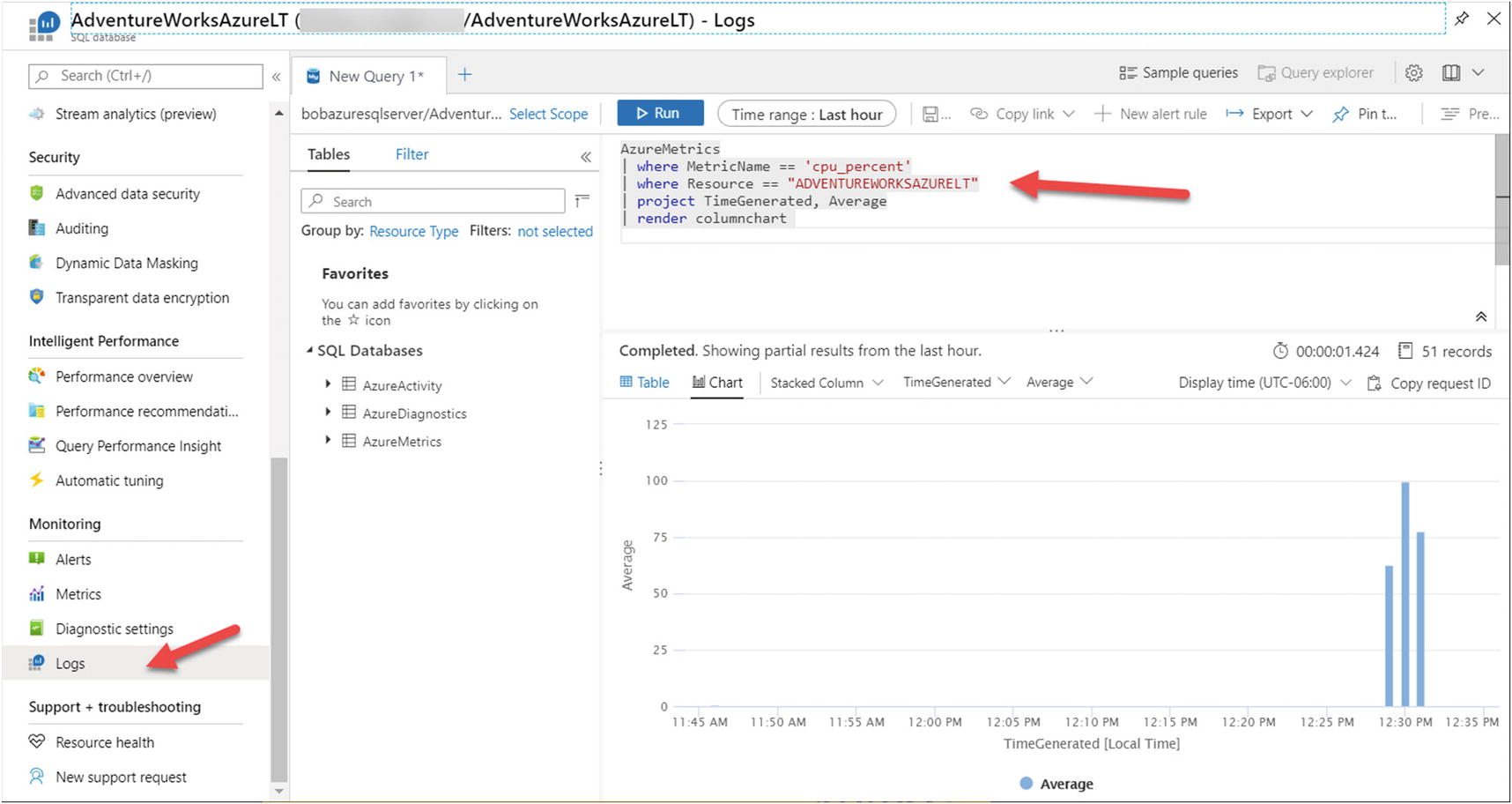The height and width of the screenshot is (804, 1512).
Task: Click Copy request ID
Action: [x=1428, y=383]
